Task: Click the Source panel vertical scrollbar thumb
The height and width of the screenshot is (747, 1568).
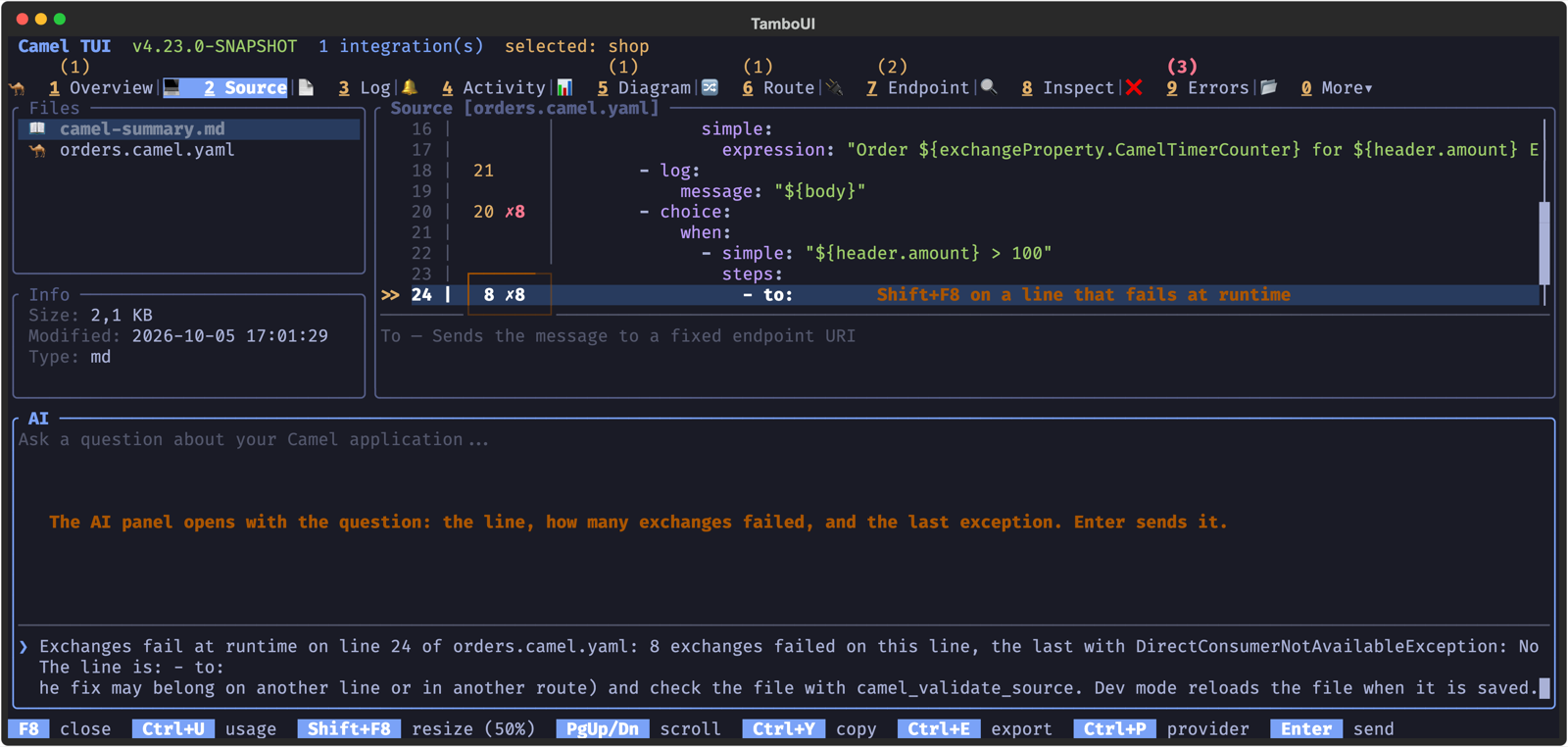Action: coord(1544,243)
